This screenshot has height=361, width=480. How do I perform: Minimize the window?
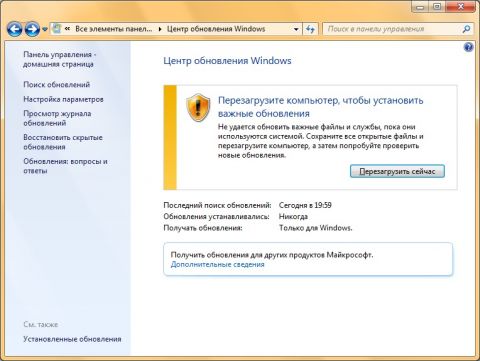[x=421, y=7]
